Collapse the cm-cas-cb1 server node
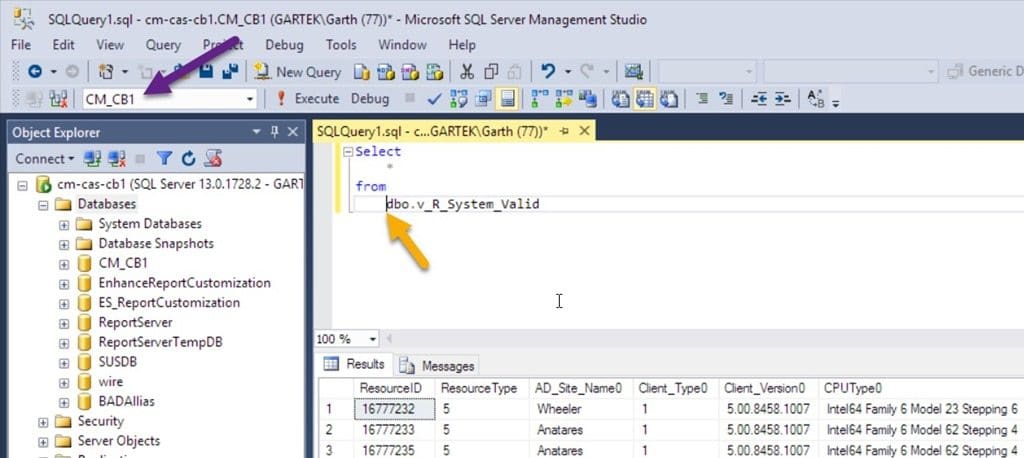Screen dimensions: 1024x458 22,184
